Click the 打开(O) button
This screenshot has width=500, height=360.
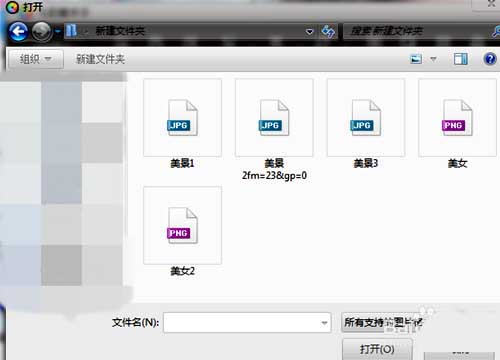[377, 349]
